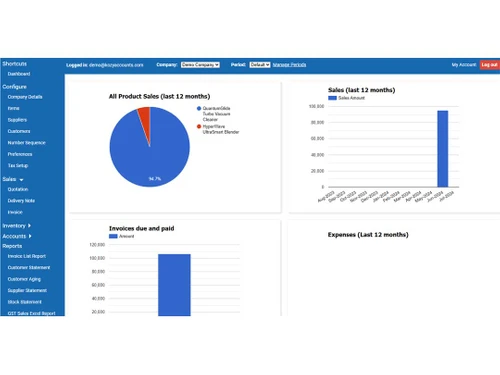Open Preferences in the sidebar
Image resolution: width=500 pixels, height=375 pixels.
(20, 154)
